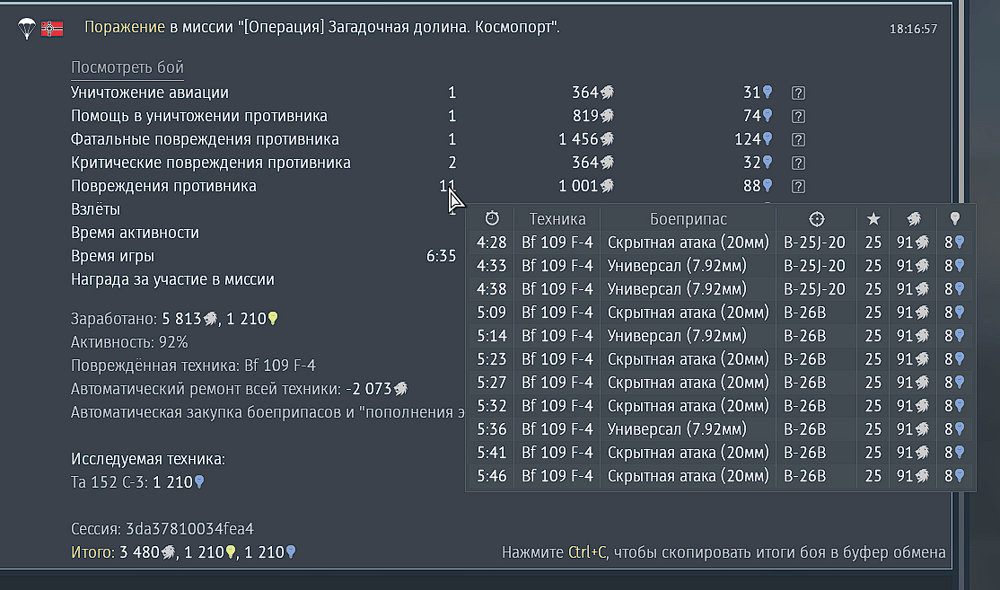Image resolution: width=1000 pixels, height=590 pixels.
Task: Click 'Исследуемая техника:' heading
Action: tap(147, 459)
